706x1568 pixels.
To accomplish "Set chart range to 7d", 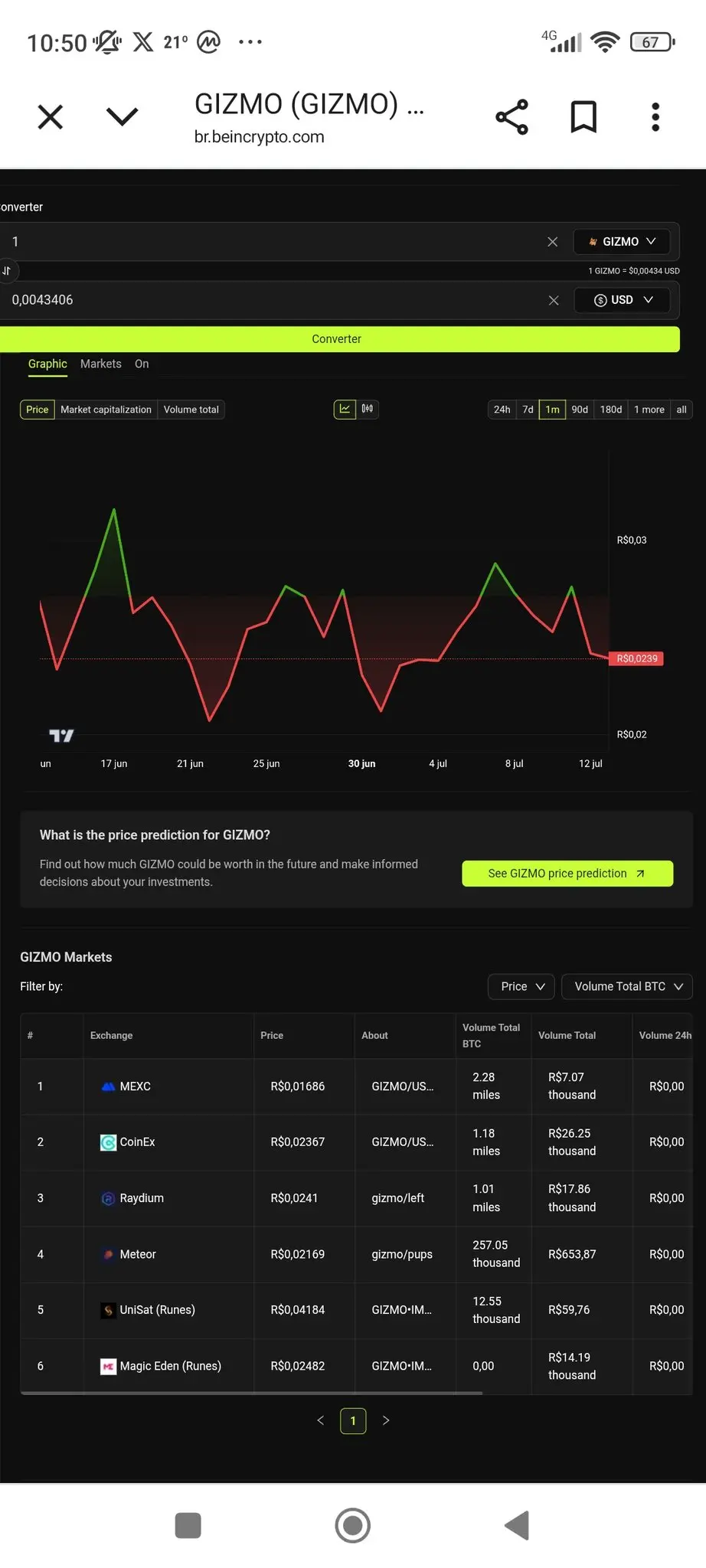I will coord(528,410).
